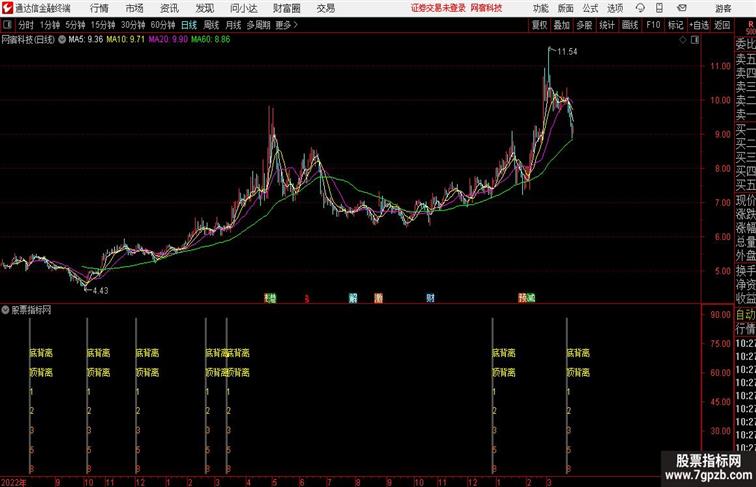Open the 资讯 menu

169,8
